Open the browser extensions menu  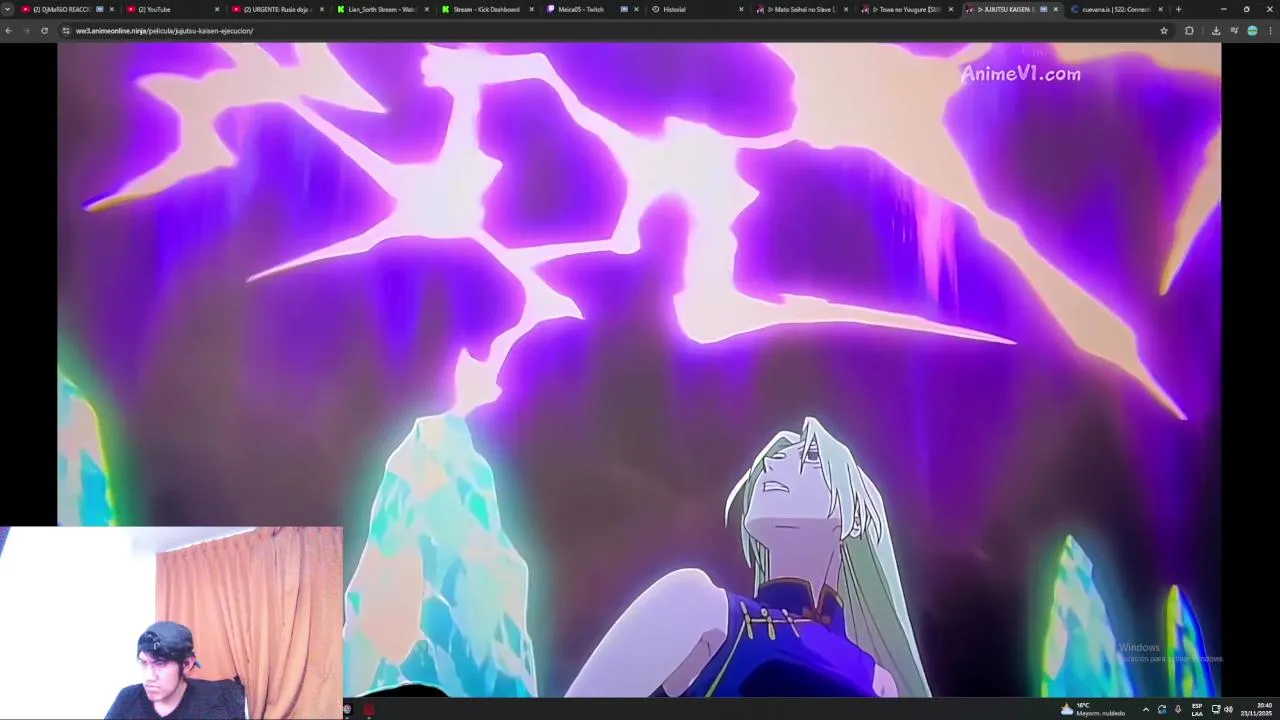1189,30
